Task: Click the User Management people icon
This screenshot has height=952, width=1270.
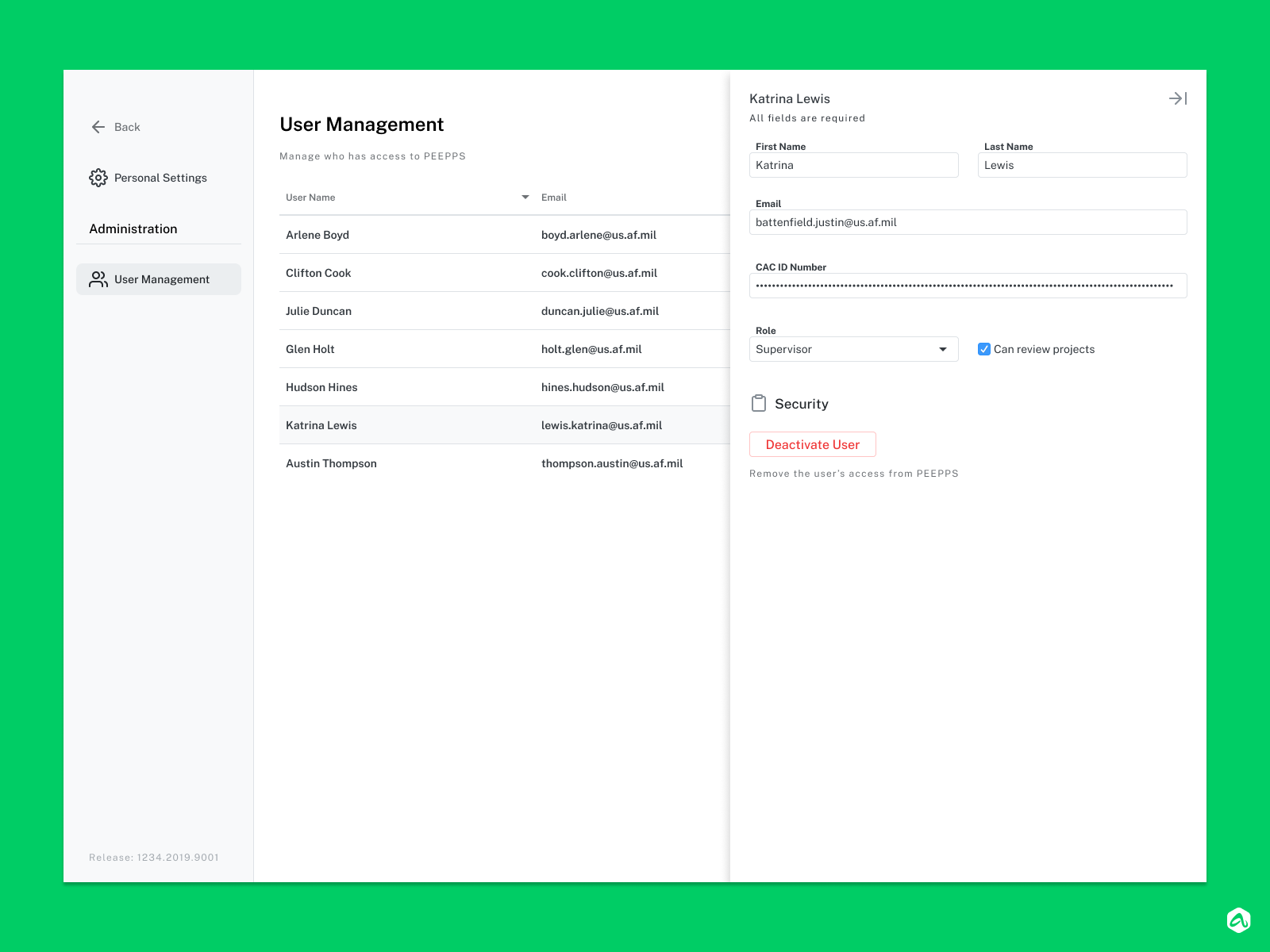Action: click(x=98, y=279)
